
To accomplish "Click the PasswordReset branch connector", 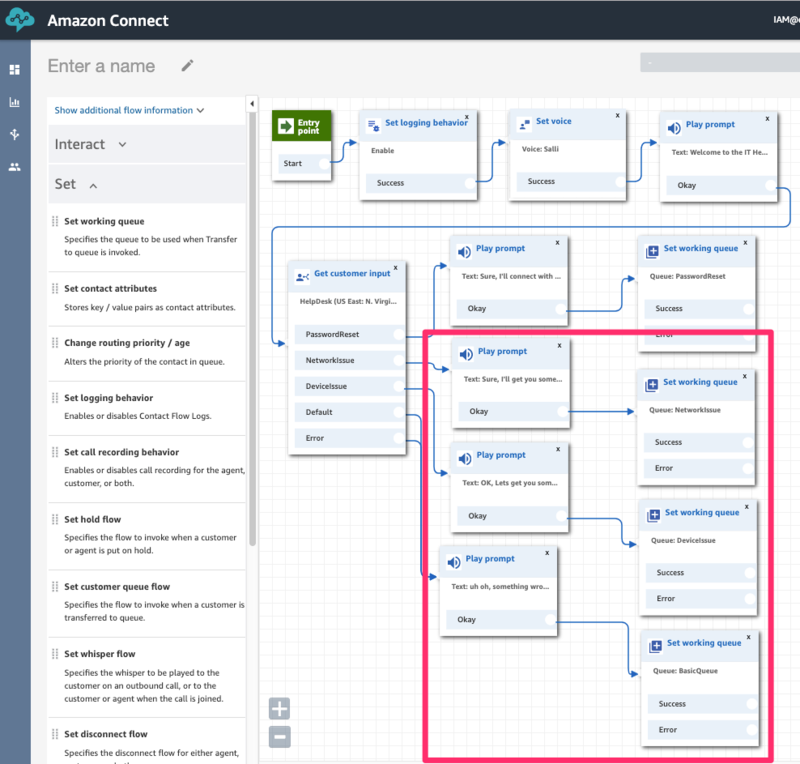I will pos(398,334).
